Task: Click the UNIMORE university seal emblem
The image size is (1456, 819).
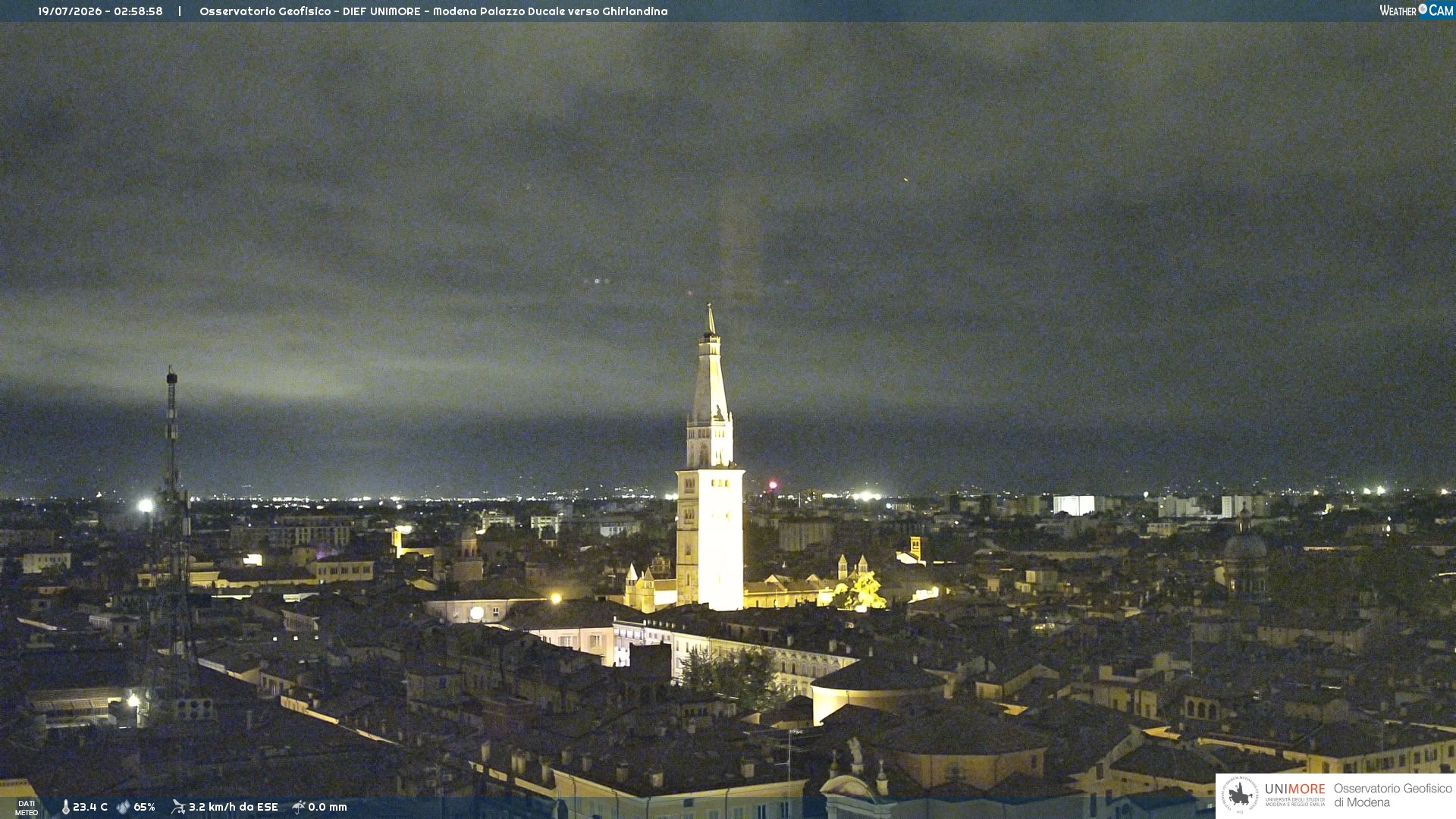Action: point(1239,795)
